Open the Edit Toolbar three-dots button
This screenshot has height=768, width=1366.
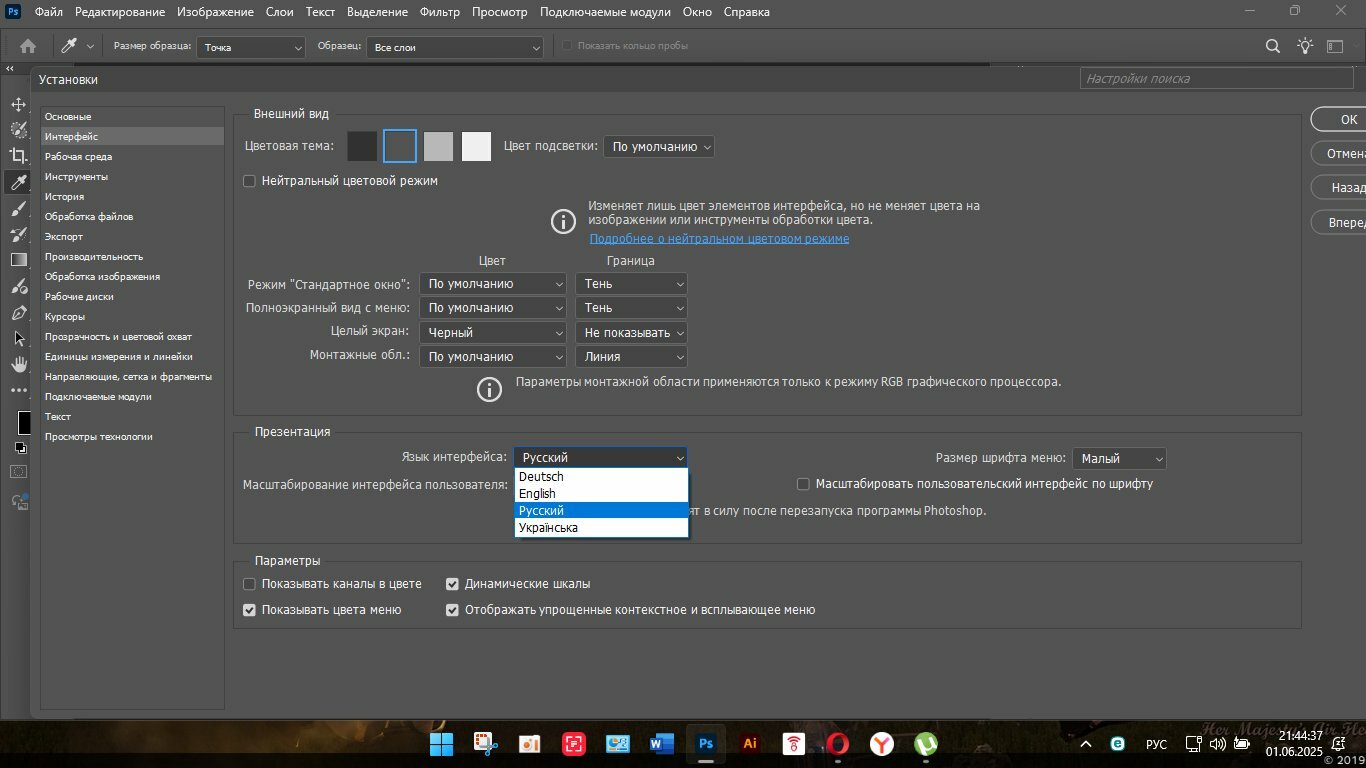18,390
